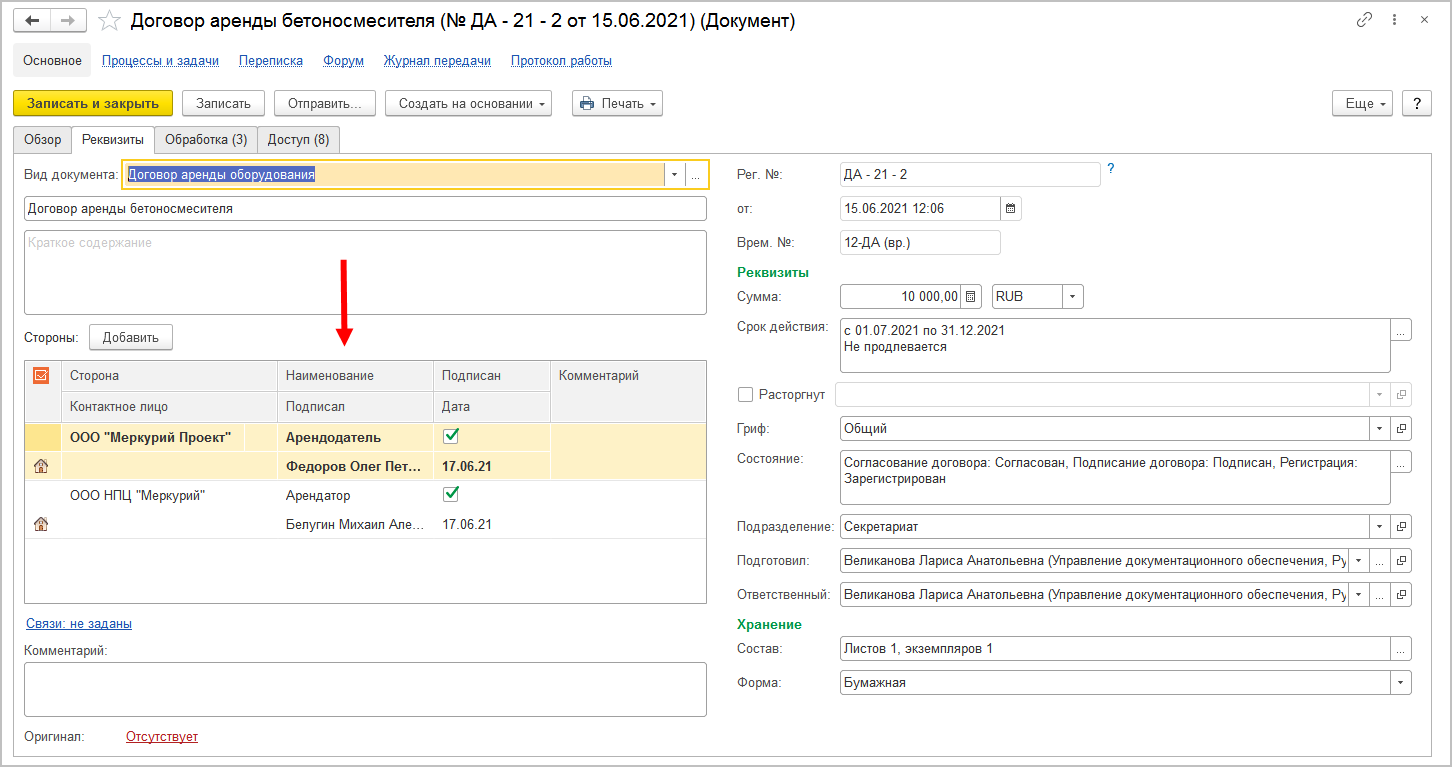
Task: Switch to the Доступ (8) tab
Action: [299, 140]
